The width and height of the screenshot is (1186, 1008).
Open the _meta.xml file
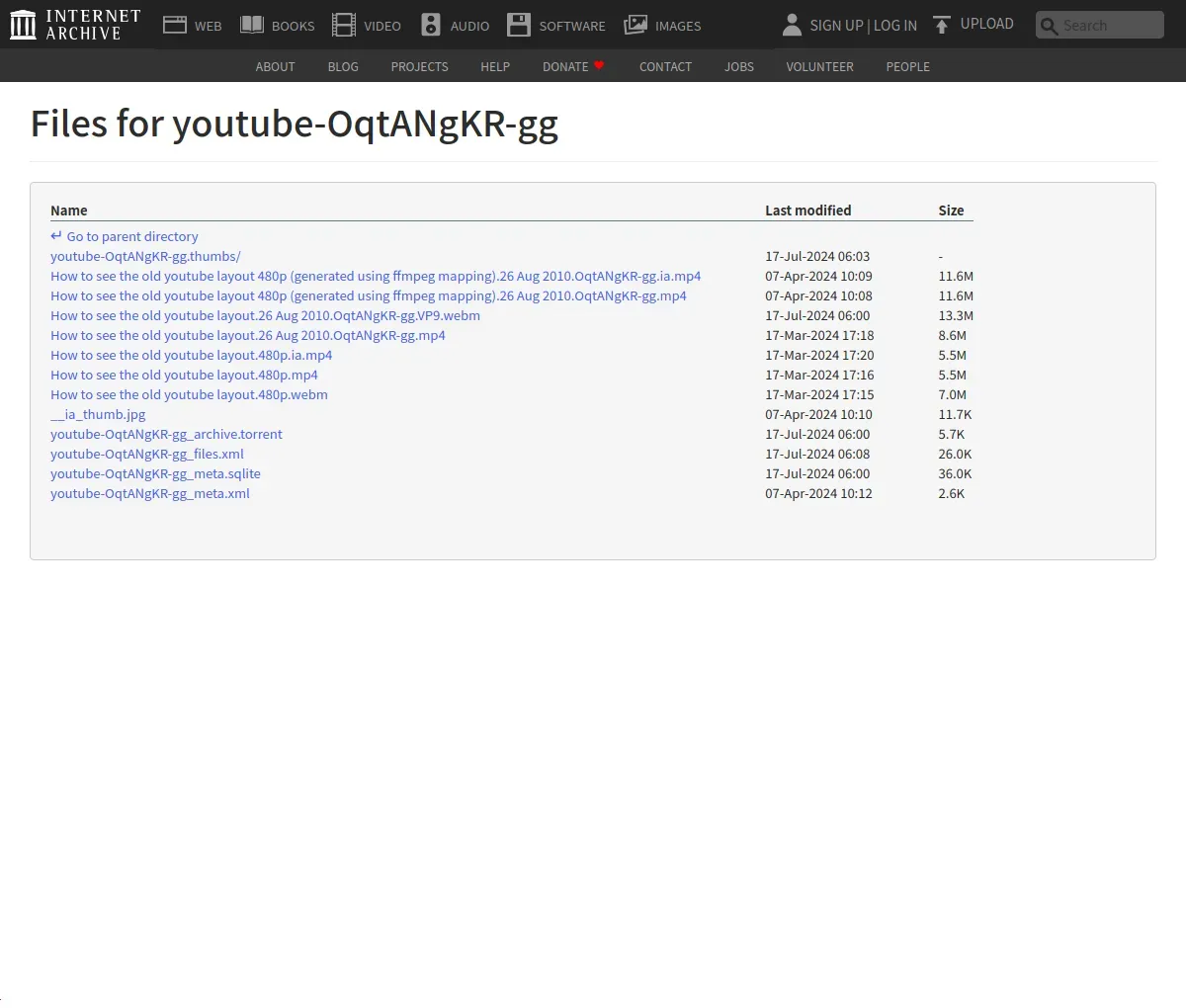coord(150,493)
